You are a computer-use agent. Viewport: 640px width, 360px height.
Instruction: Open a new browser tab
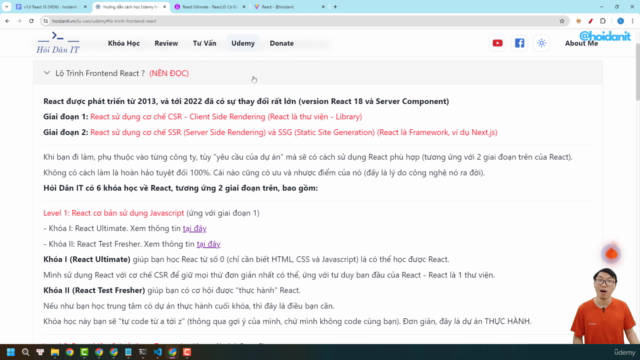(x=335, y=7)
